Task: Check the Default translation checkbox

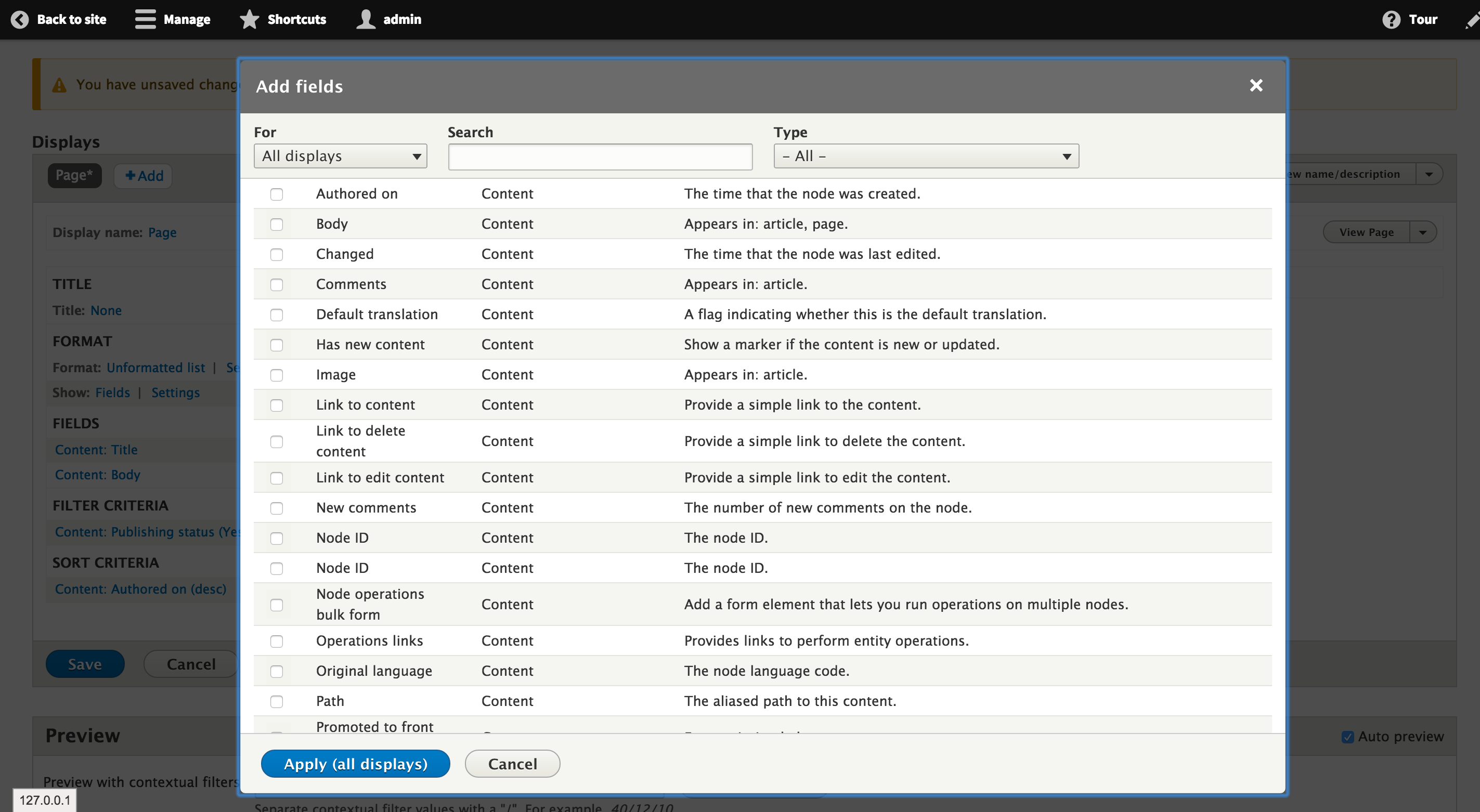Action: (276, 315)
